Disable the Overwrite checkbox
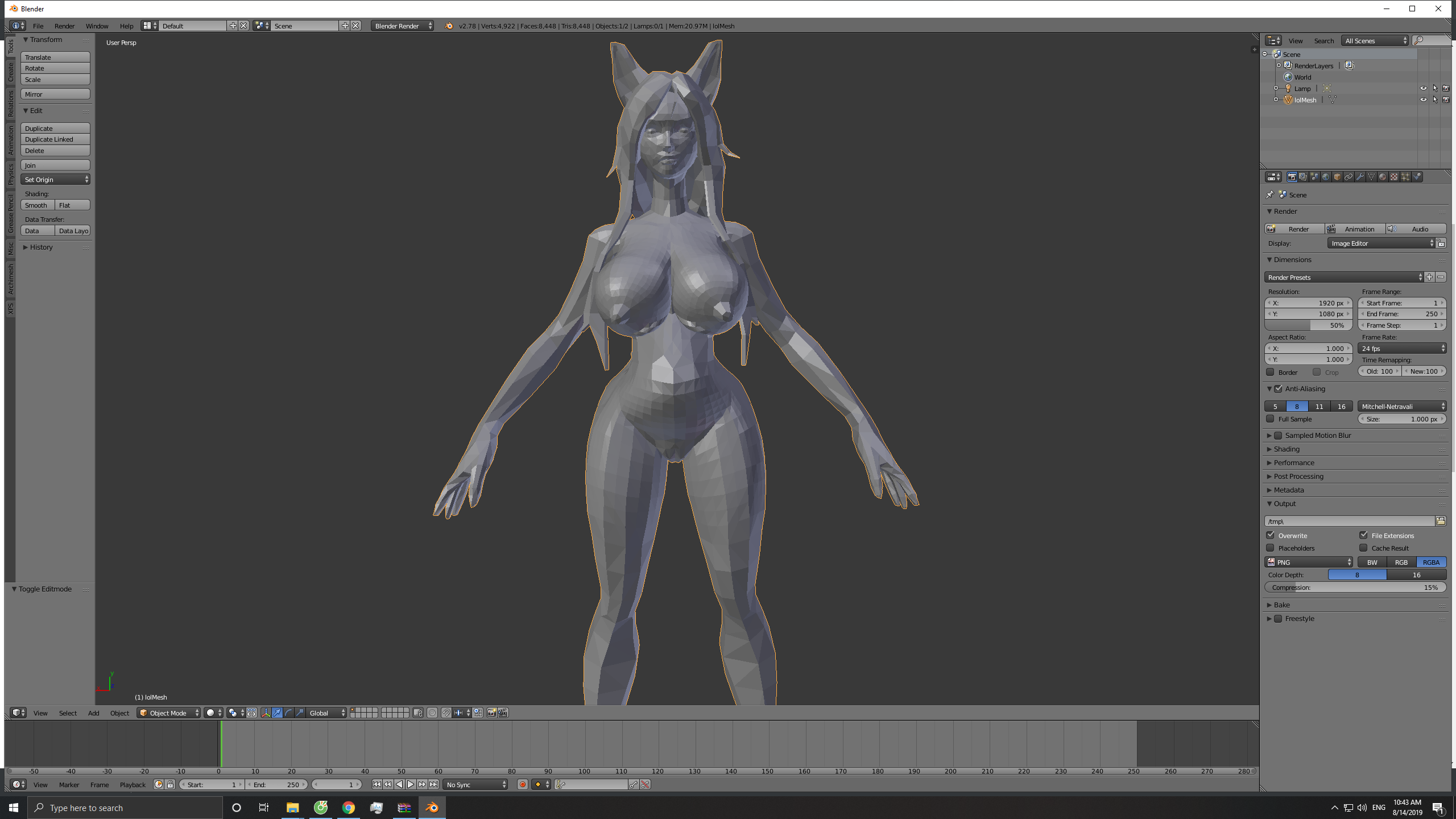This screenshot has width=1456, height=819. [1271, 535]
